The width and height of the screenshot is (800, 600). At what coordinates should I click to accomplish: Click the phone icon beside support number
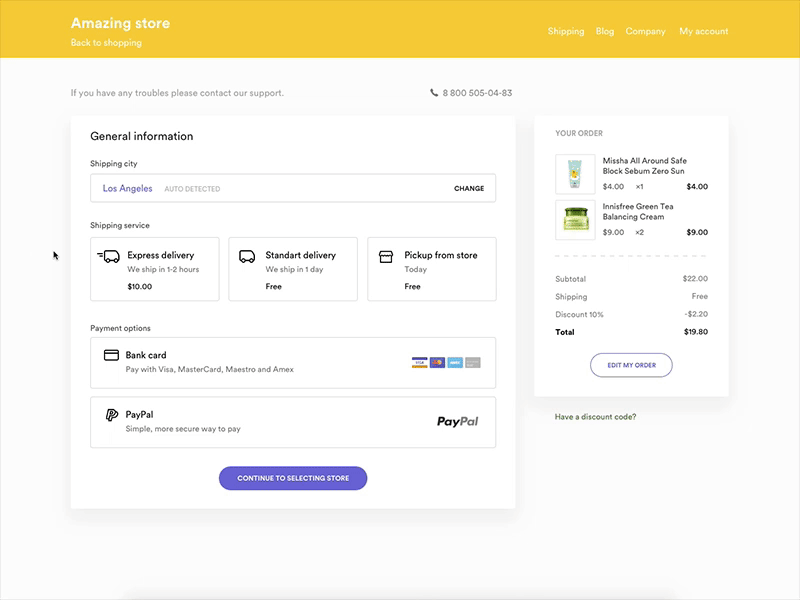(434, 93)
